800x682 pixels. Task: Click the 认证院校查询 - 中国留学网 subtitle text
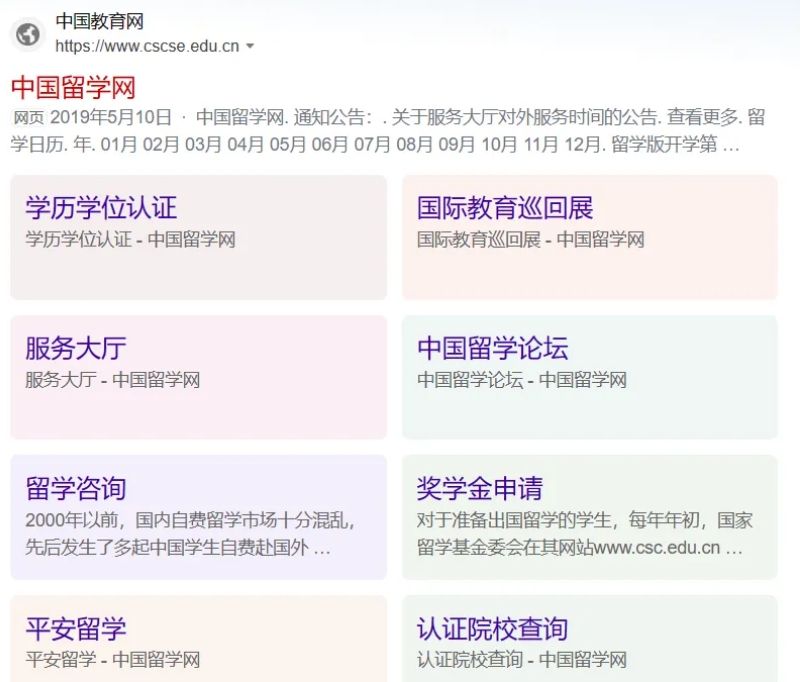click(522, 660)
